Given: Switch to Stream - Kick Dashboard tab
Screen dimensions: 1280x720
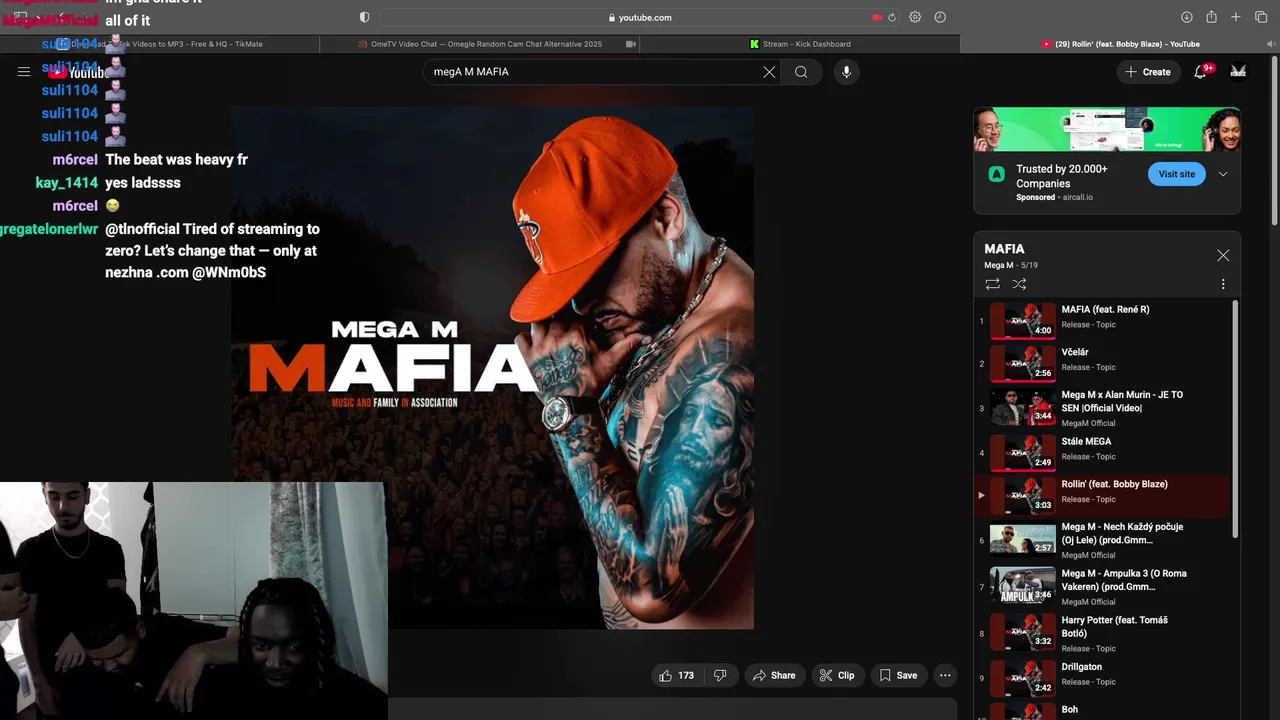Looking at the screenshot, I should (x=800, y=44).
